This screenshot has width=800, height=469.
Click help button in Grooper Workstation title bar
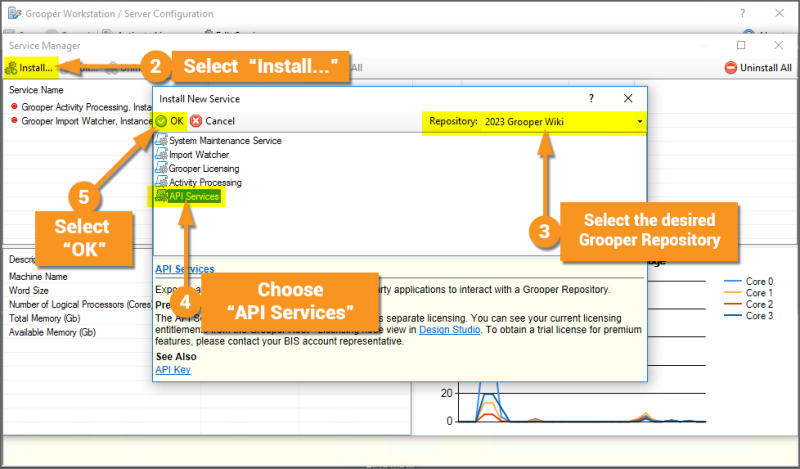tap(743, 13)
